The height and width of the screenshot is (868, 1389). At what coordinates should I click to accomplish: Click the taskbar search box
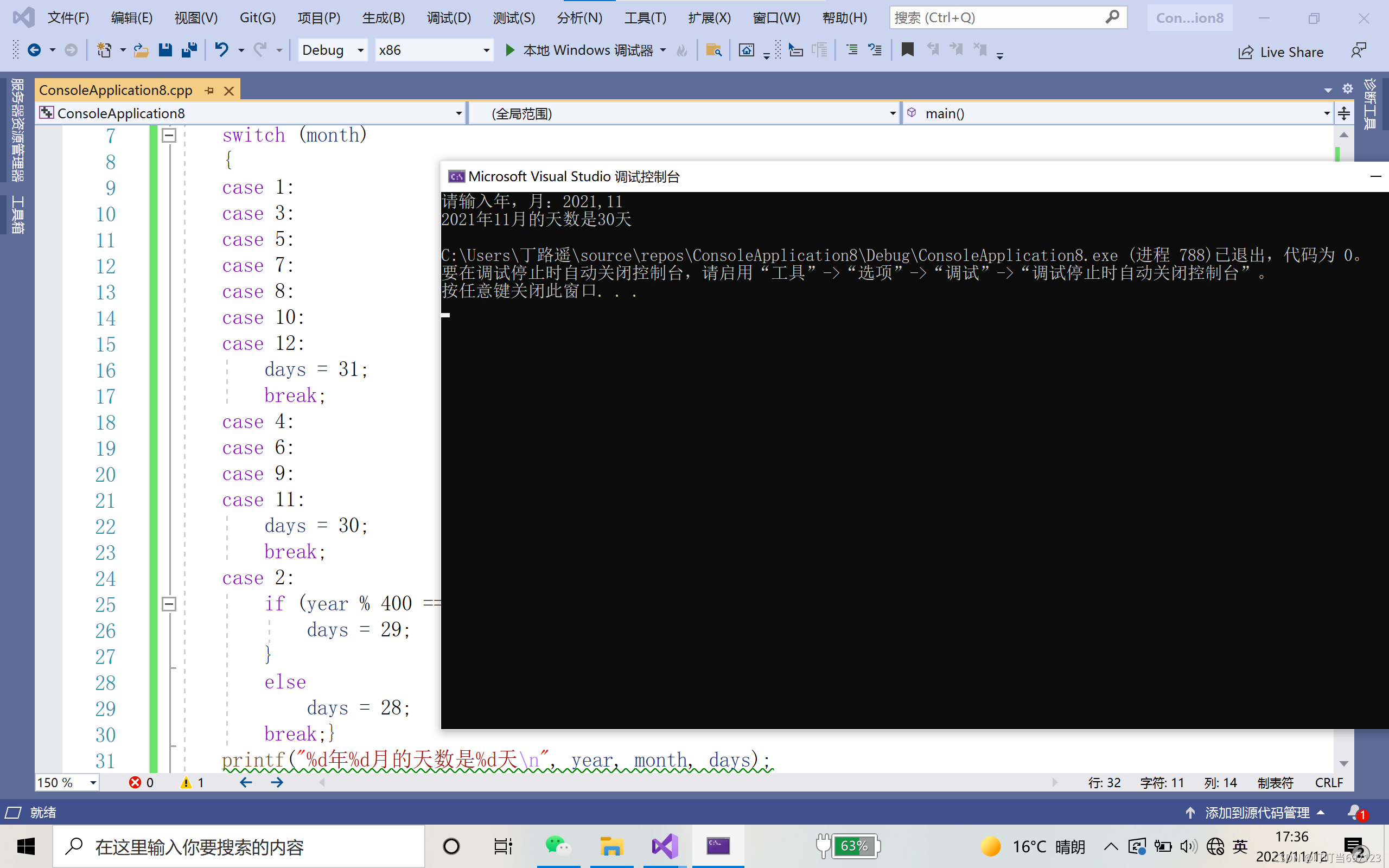coord(239,846)
